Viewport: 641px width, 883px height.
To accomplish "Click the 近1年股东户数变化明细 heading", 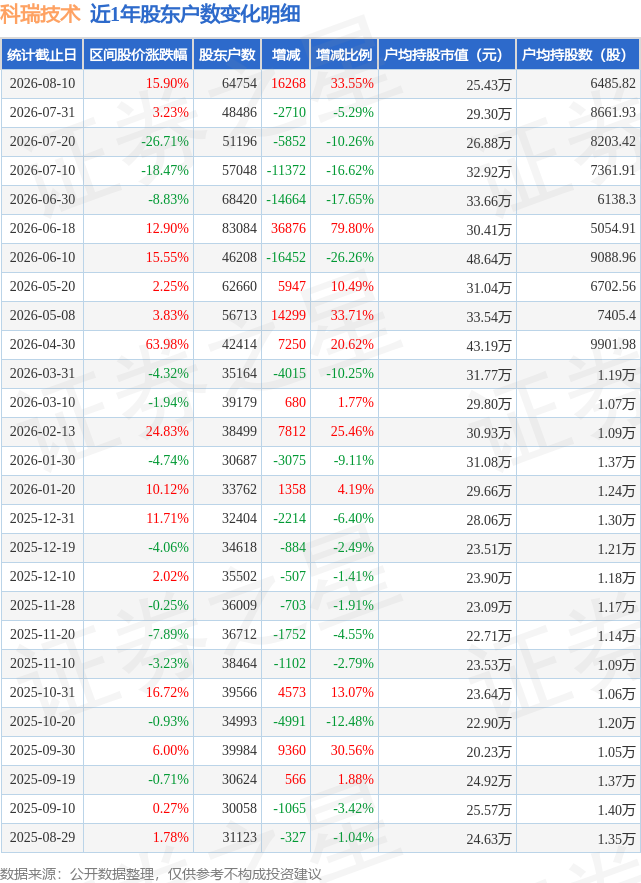I will coord(195,14).
